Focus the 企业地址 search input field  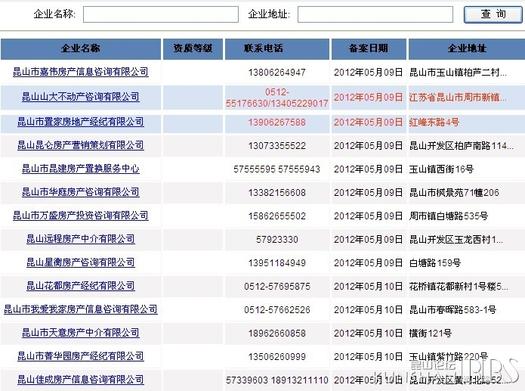coord(375,14)
